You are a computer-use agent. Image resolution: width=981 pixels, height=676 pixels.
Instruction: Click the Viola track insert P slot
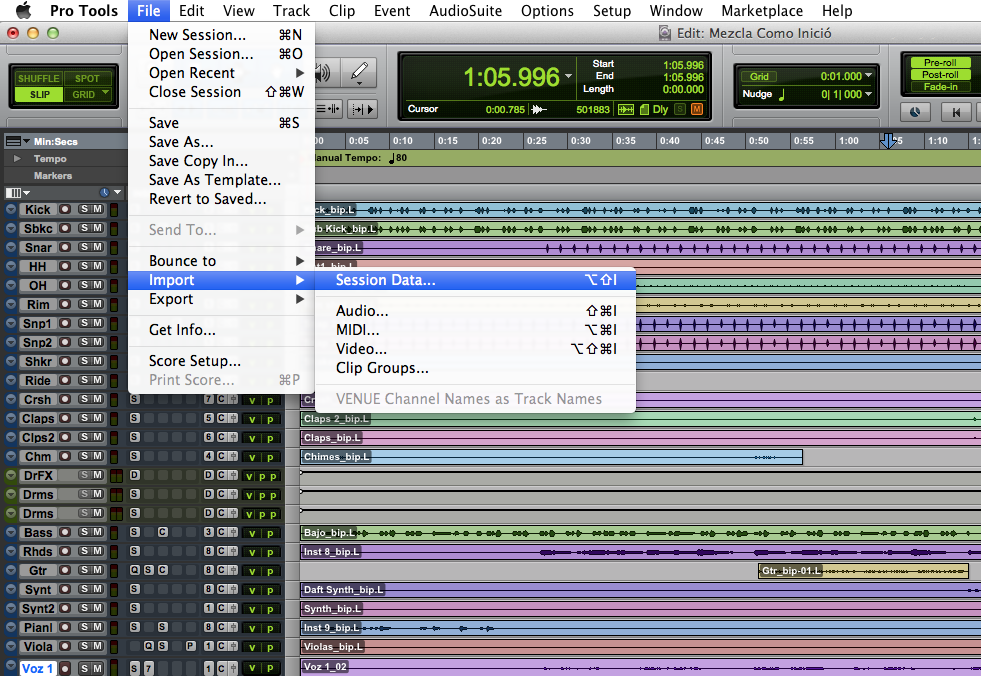pos(190,646)
